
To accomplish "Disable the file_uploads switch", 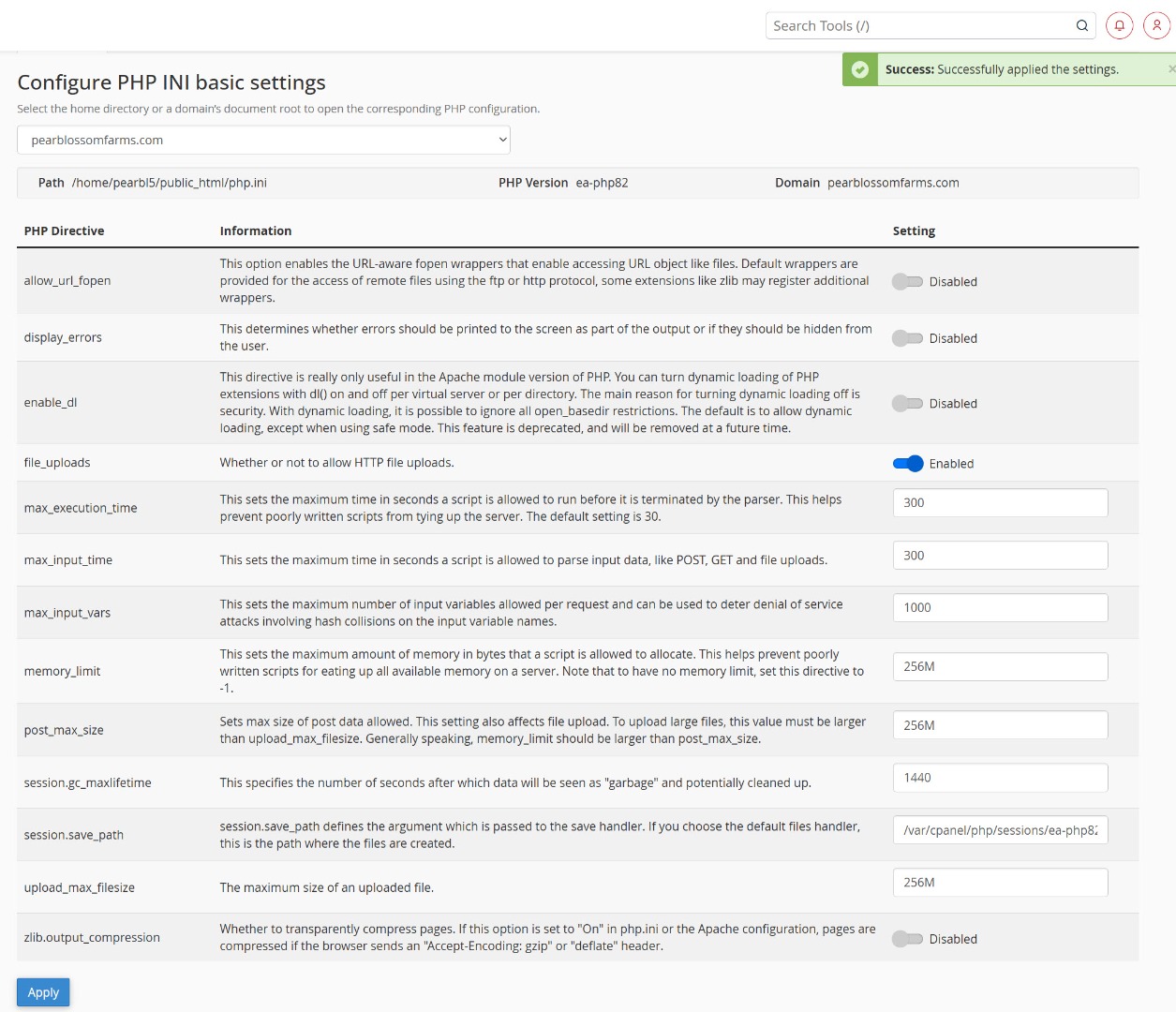I will click(x=907, y=464).
